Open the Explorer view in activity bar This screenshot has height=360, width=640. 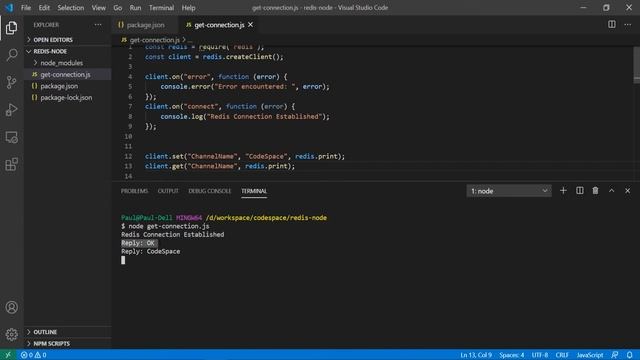click(x=11, y=28)
